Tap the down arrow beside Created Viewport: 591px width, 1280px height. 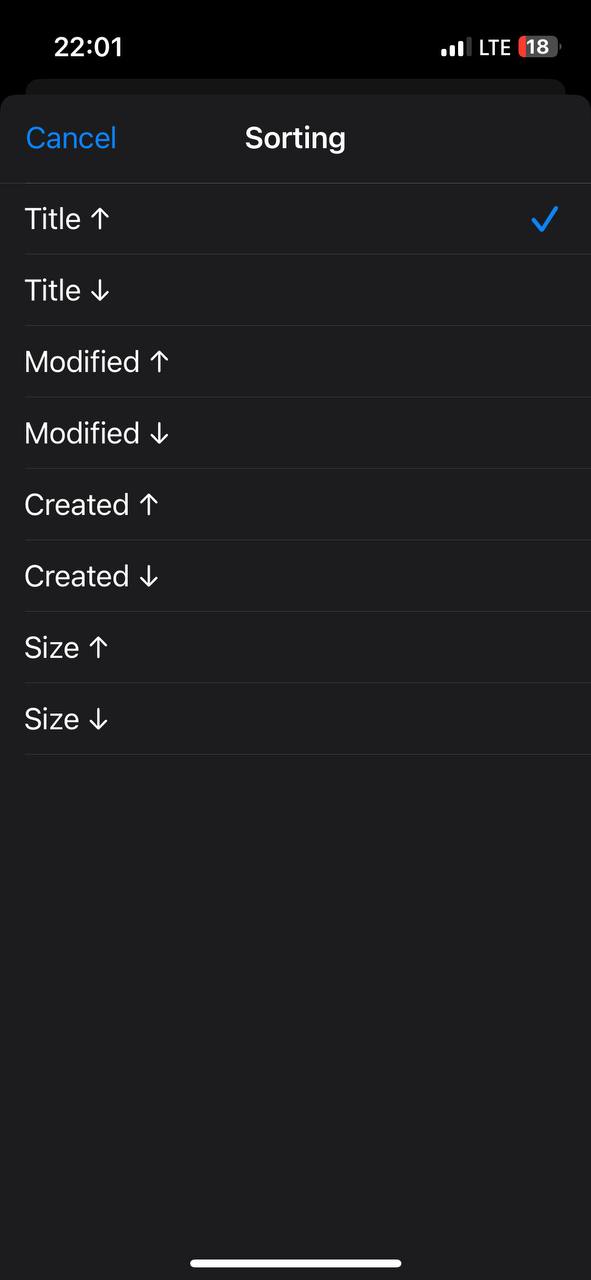click(148, 577)
